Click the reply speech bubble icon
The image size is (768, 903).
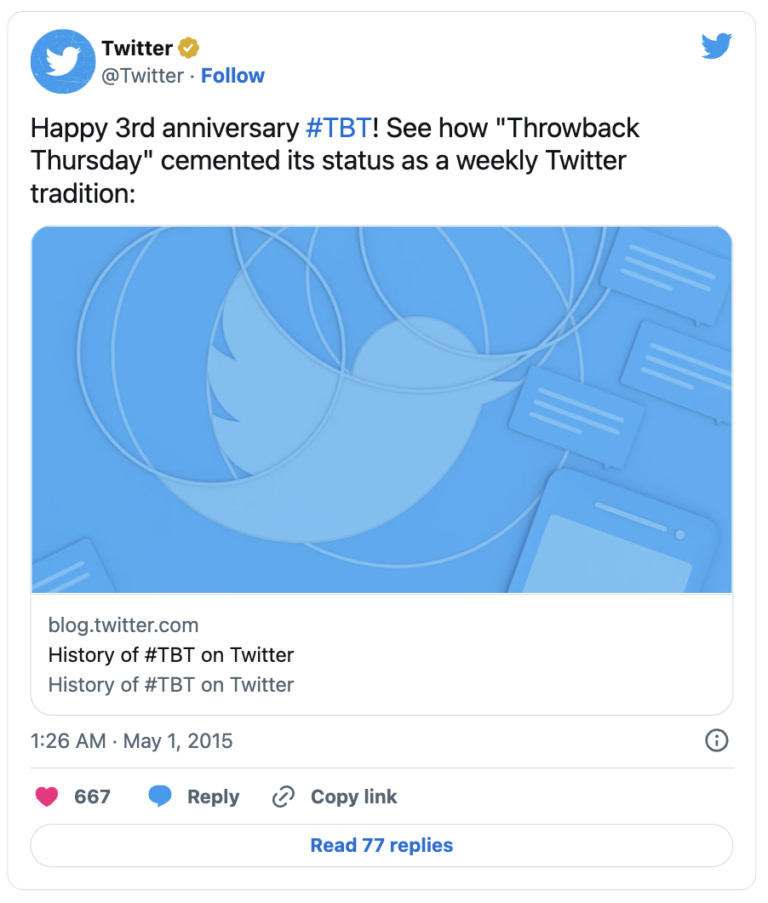coord(160,797)
